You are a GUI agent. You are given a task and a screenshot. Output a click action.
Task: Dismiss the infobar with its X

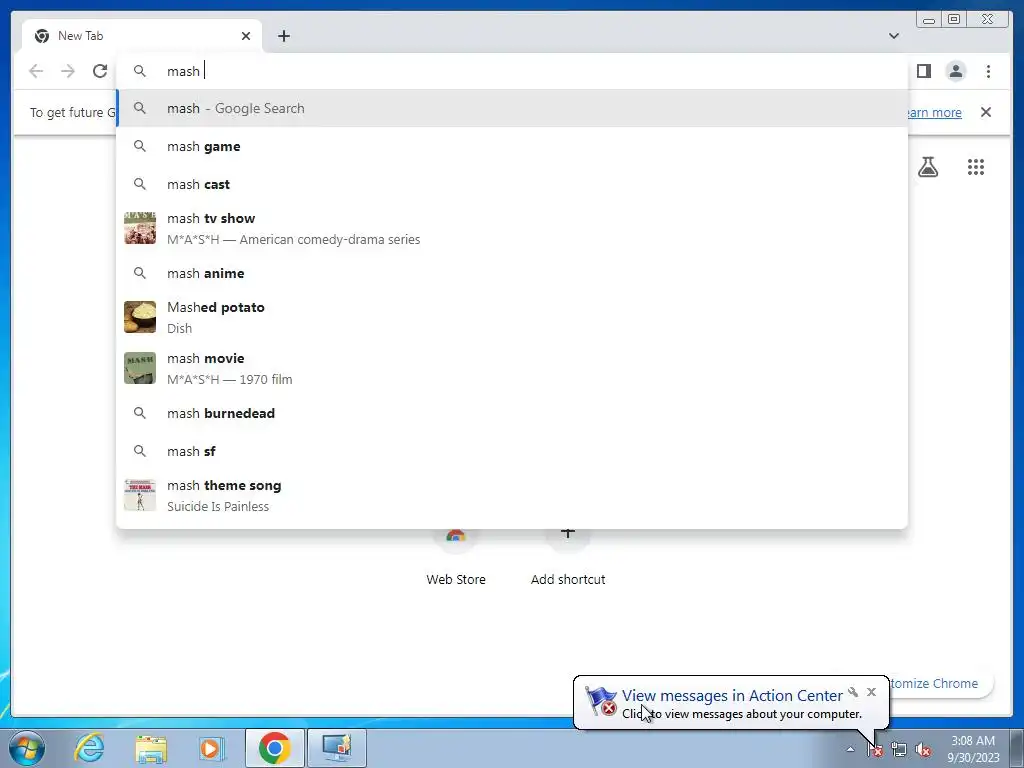(x=985, y=112)
